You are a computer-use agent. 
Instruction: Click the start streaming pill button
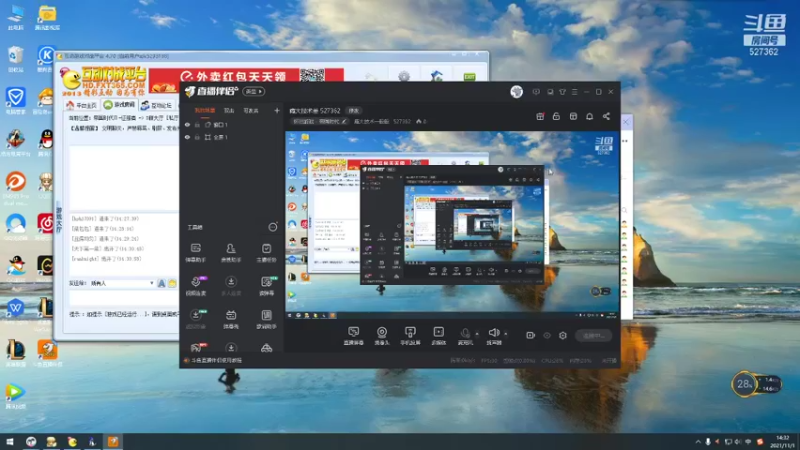(593, 336)
